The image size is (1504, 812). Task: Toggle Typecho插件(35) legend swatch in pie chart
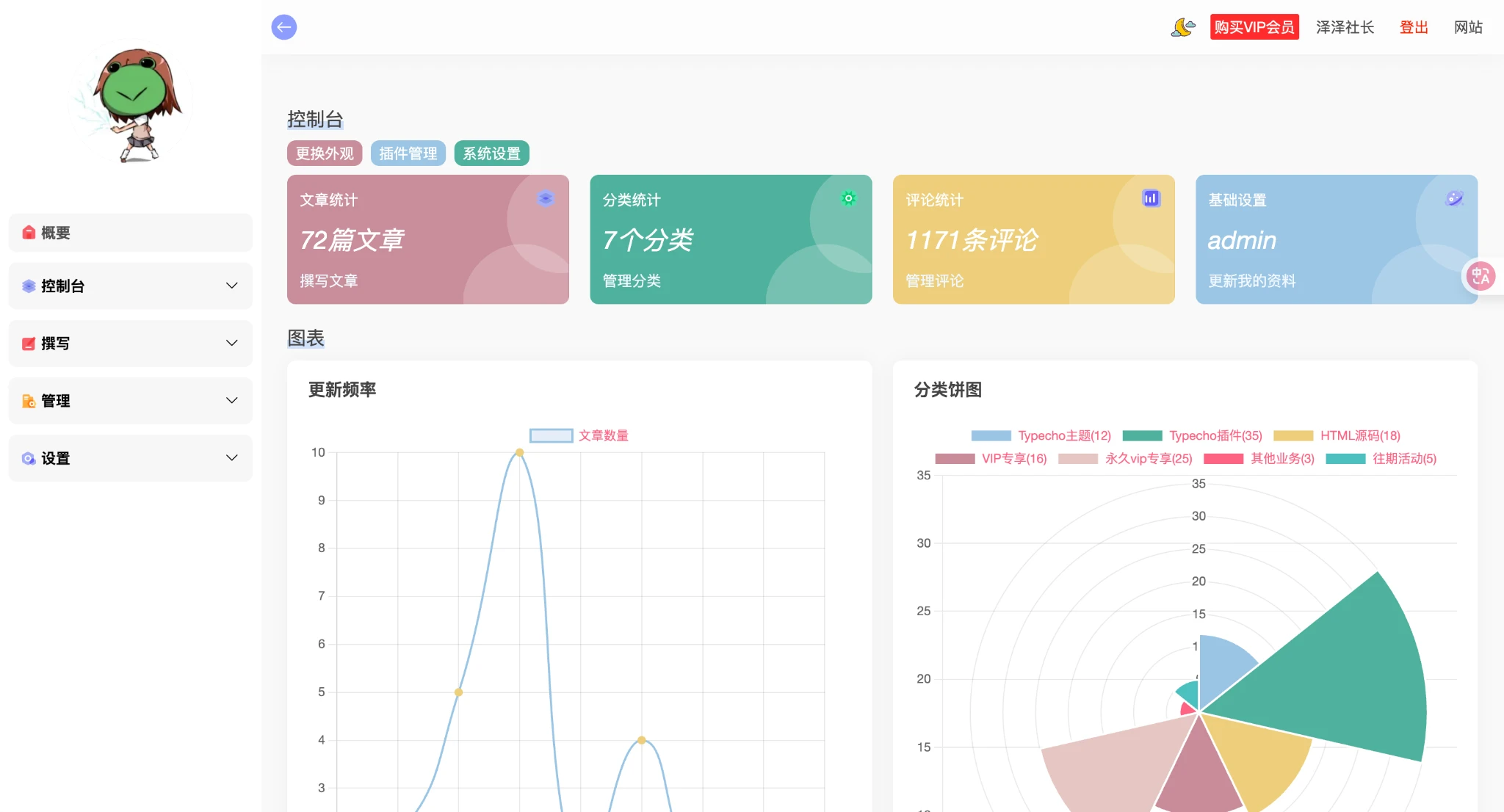point(1143,435)
